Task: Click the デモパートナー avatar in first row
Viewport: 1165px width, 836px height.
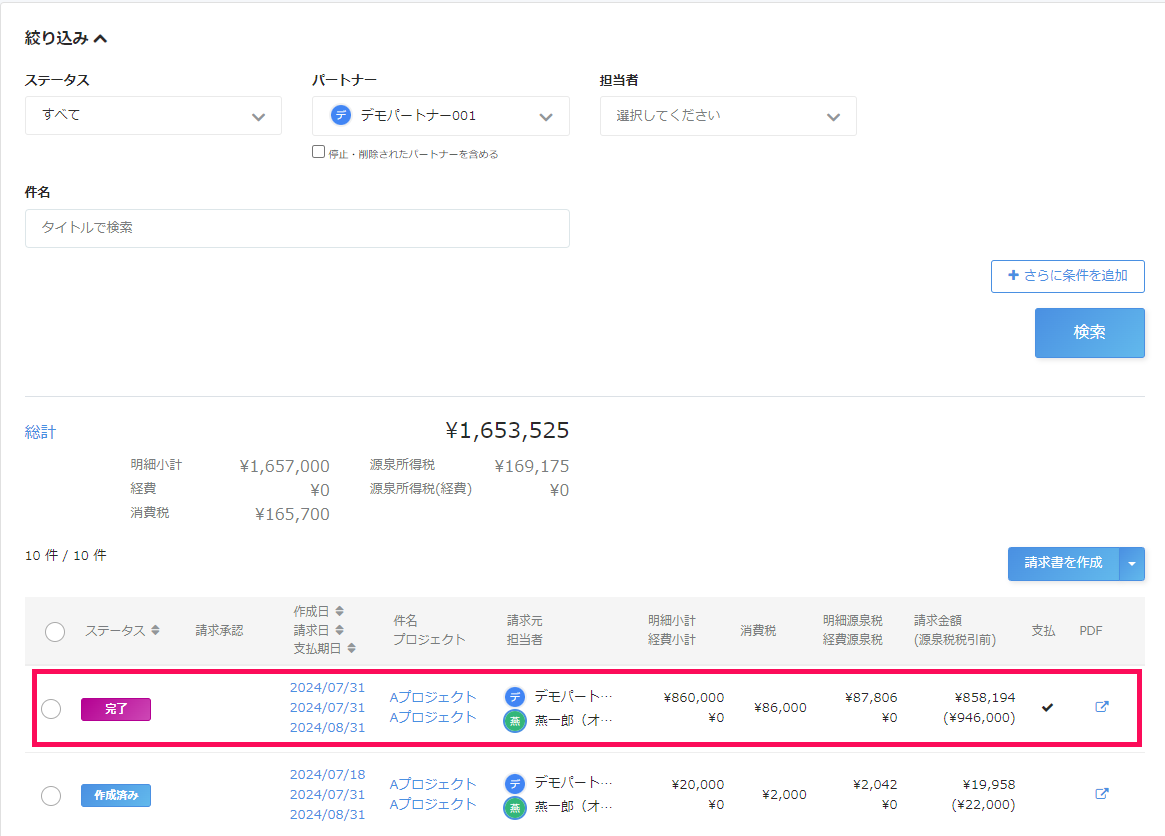Action: click(x=515, y=697)
